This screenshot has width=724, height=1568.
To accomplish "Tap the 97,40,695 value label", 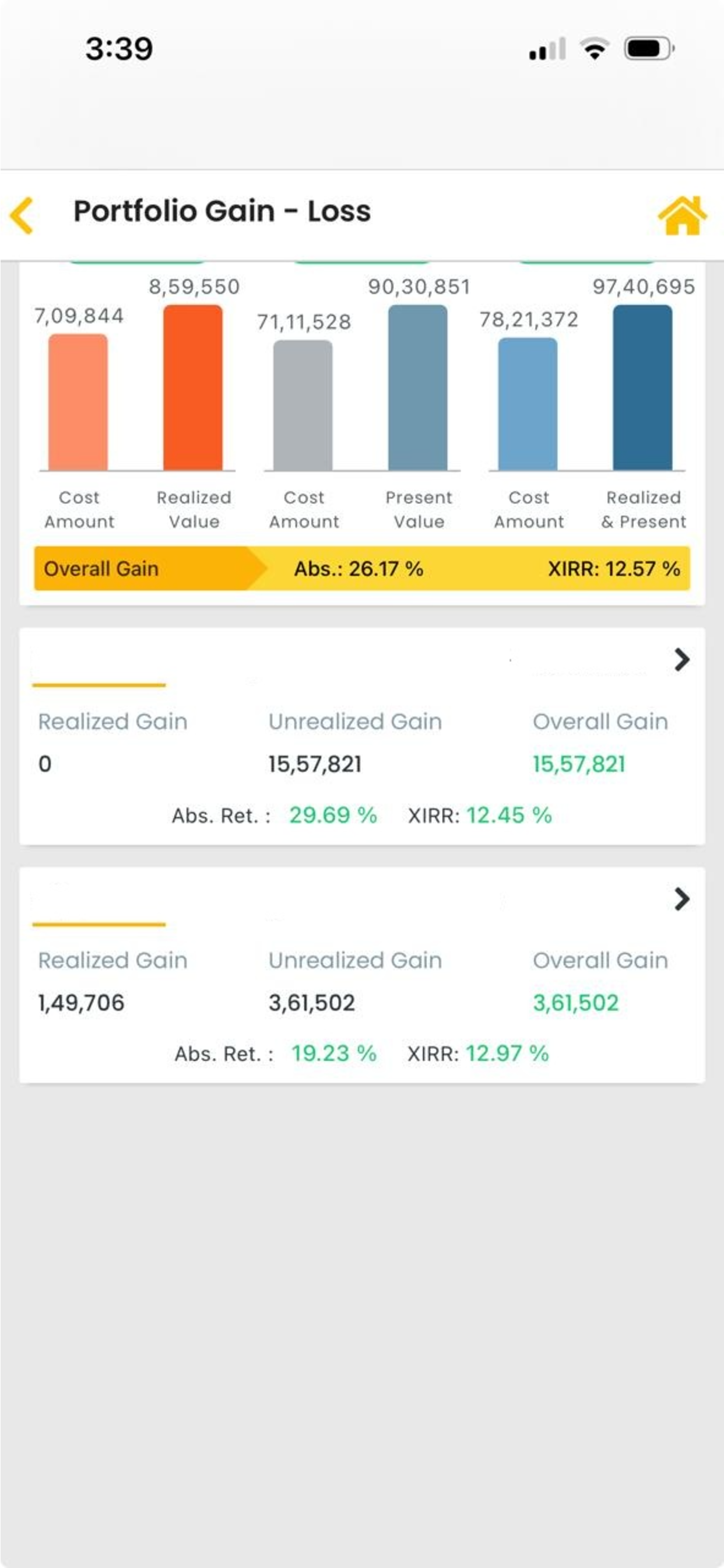I will click(644, 286).
